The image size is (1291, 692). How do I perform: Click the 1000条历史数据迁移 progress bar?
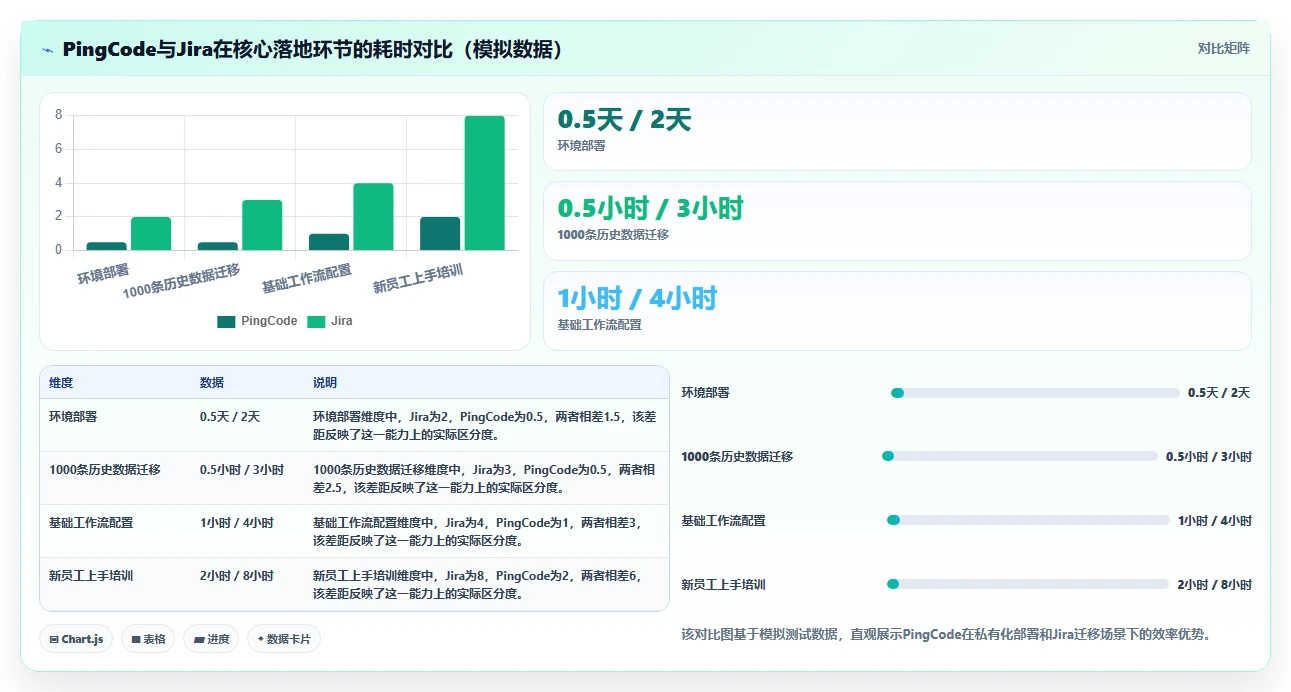(x=1019, y=456)
